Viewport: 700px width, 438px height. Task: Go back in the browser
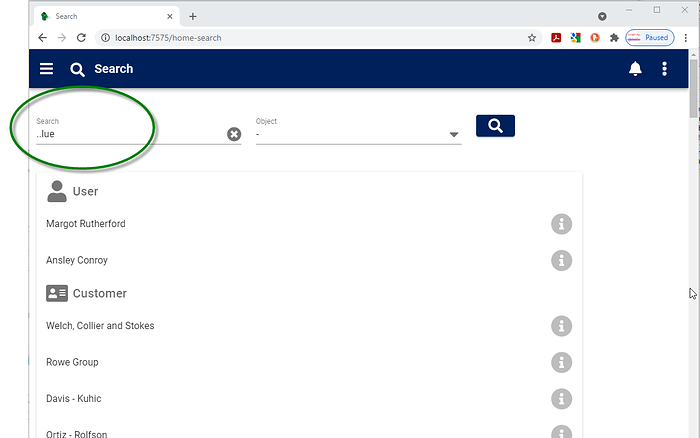(42, 38)
